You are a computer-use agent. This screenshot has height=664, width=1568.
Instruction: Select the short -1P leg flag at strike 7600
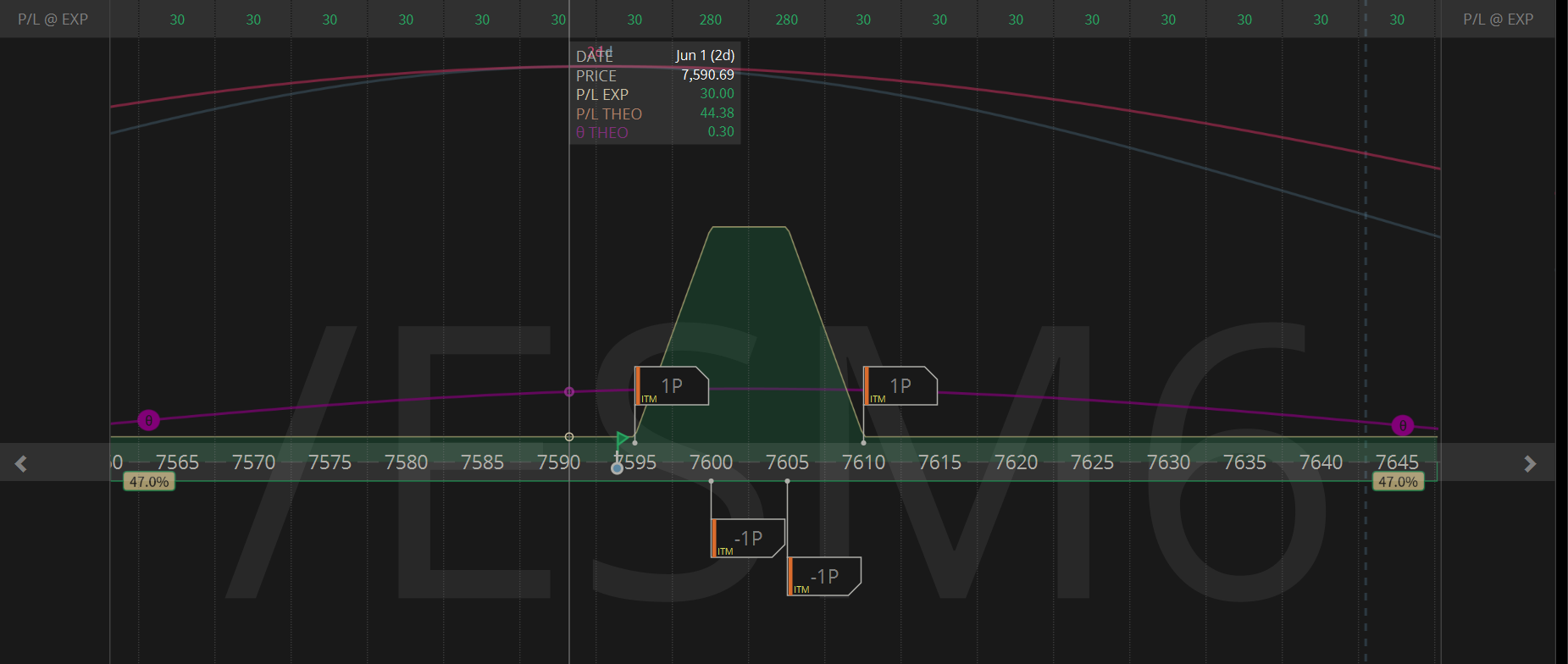tap(748, 539)
